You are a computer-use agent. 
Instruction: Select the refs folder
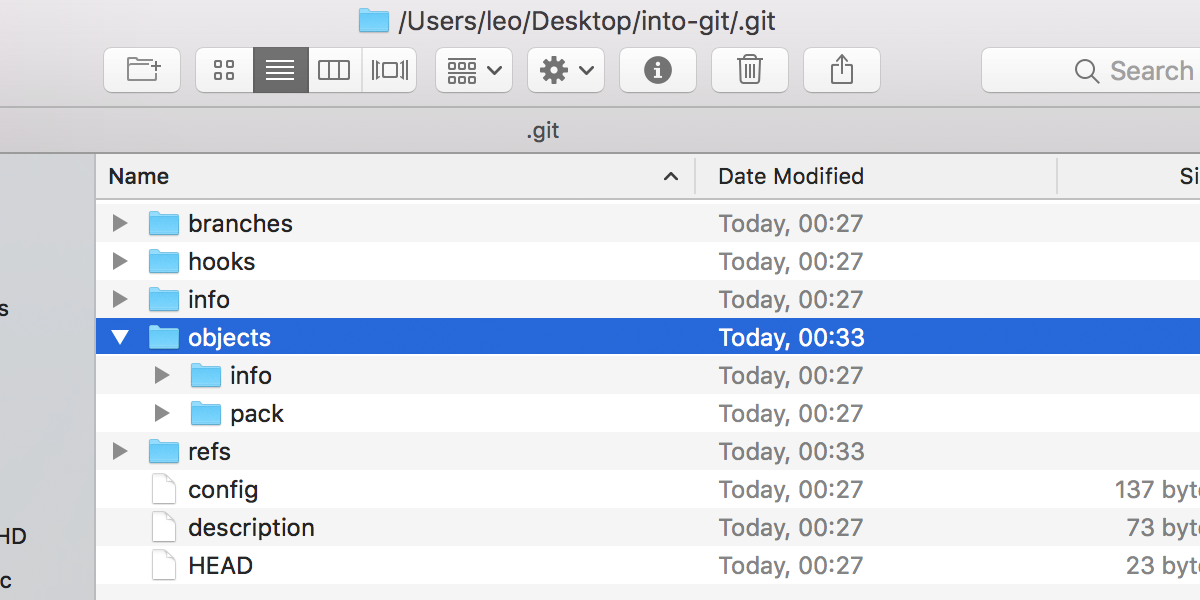(209, 451)
